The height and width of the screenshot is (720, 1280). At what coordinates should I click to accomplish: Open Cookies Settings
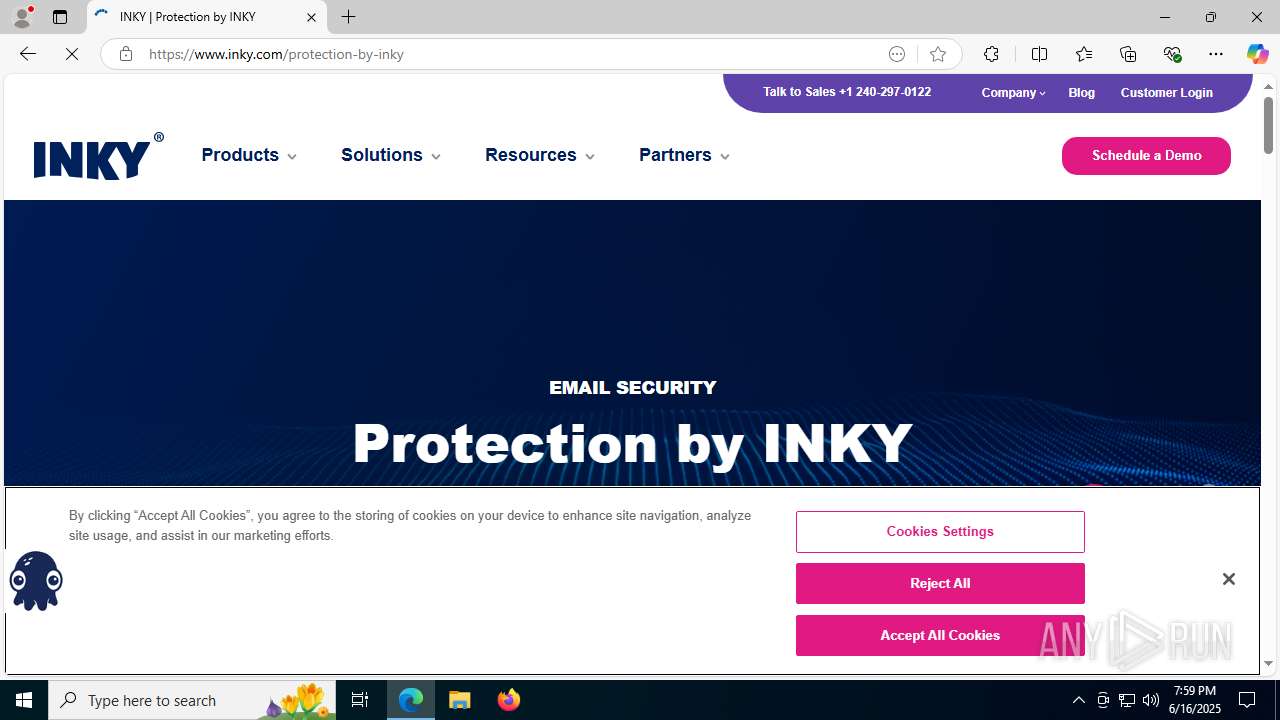pyautogui.click(x=940, y=531)
